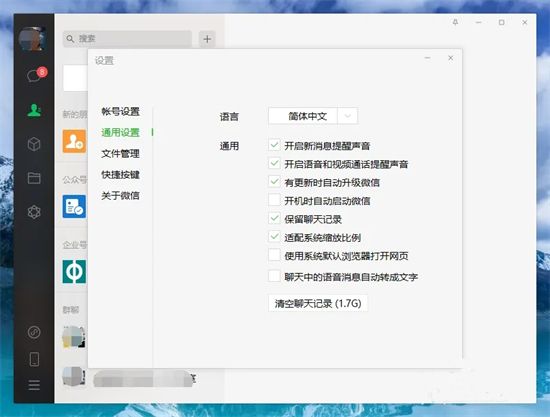Enable 使用系统默认浏览器打开网页 checkbox
This screenshot has height=417, width=550.
click(274, 255)
